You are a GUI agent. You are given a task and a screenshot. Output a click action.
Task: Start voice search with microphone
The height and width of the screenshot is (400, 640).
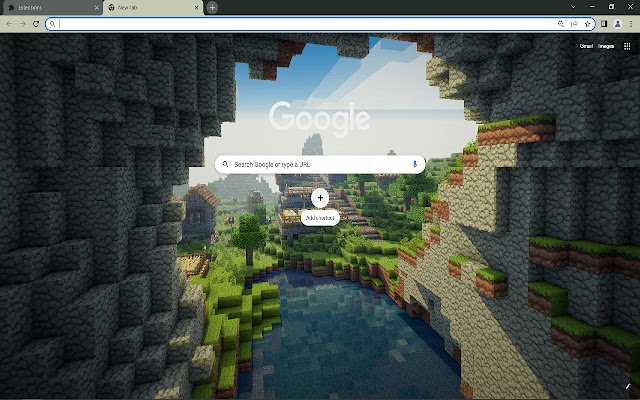pyautogui.click(x=415, y=164)
